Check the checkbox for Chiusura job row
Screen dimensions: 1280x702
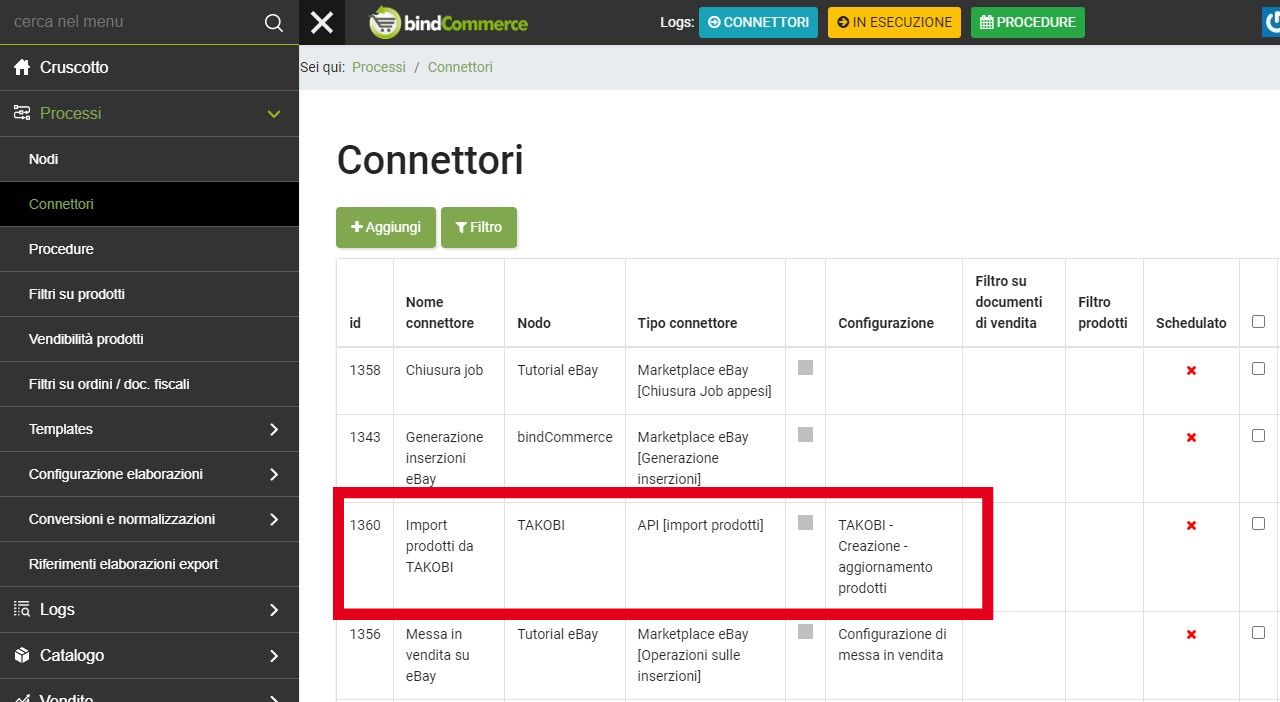(1258, 369)
